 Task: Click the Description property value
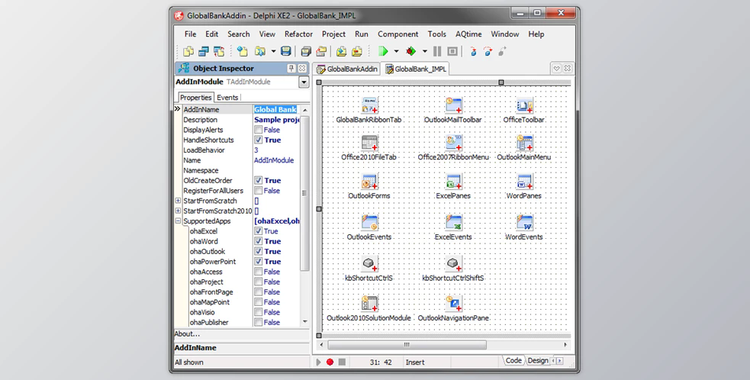click(x=276, y=120)
